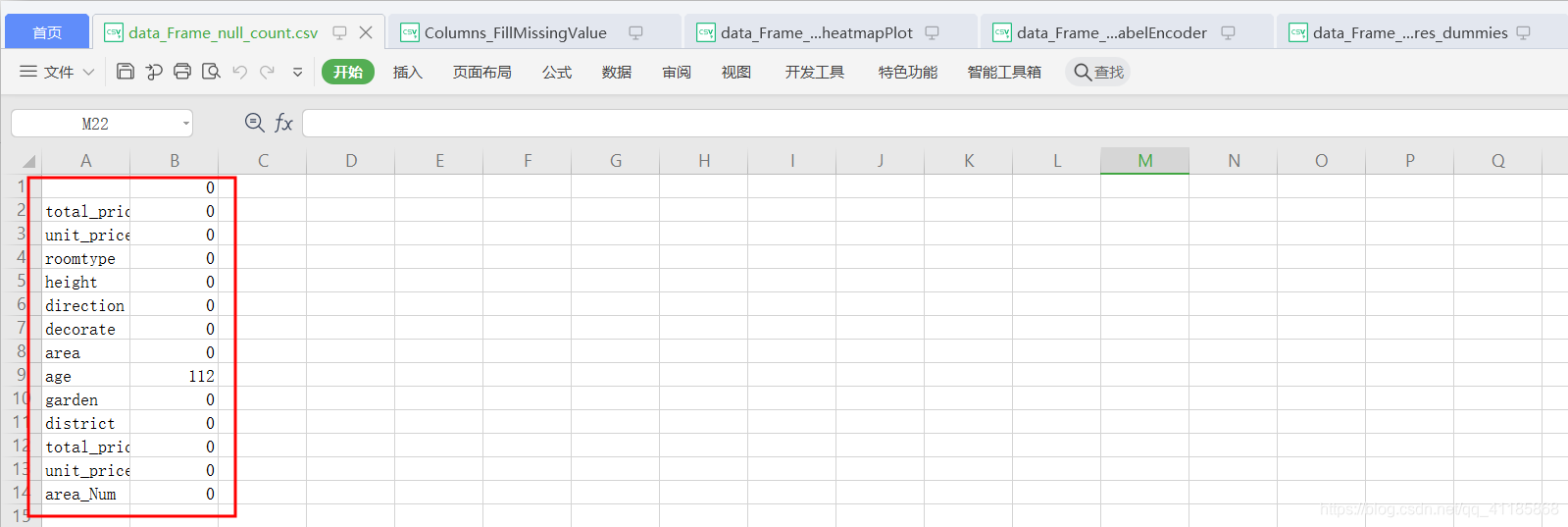The width and height of the screenshot is (1568, 527).
Task: Click cell containing garden
Action: point(86,399)
